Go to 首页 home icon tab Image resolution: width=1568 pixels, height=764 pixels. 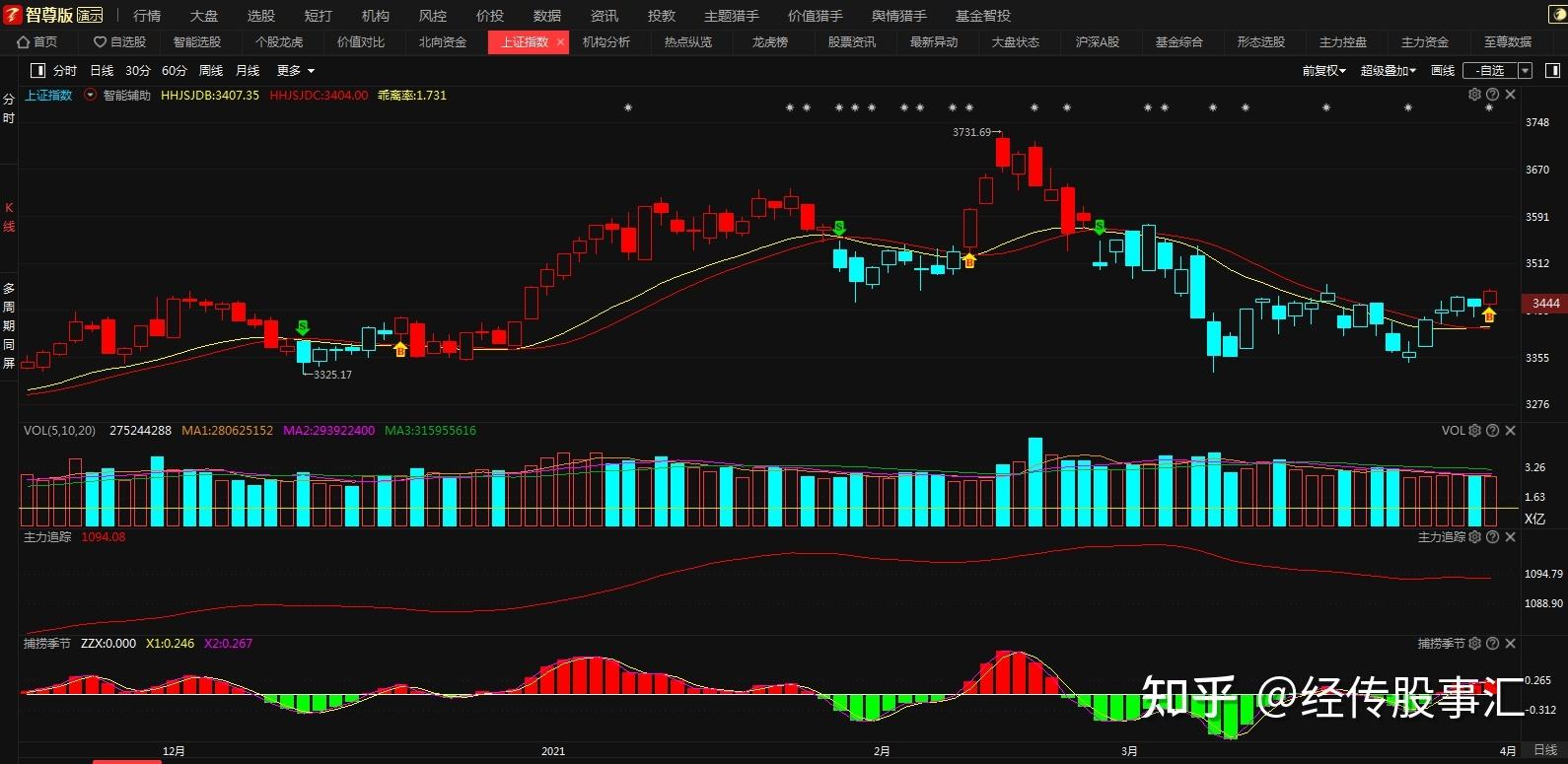[x=37, y=42]
